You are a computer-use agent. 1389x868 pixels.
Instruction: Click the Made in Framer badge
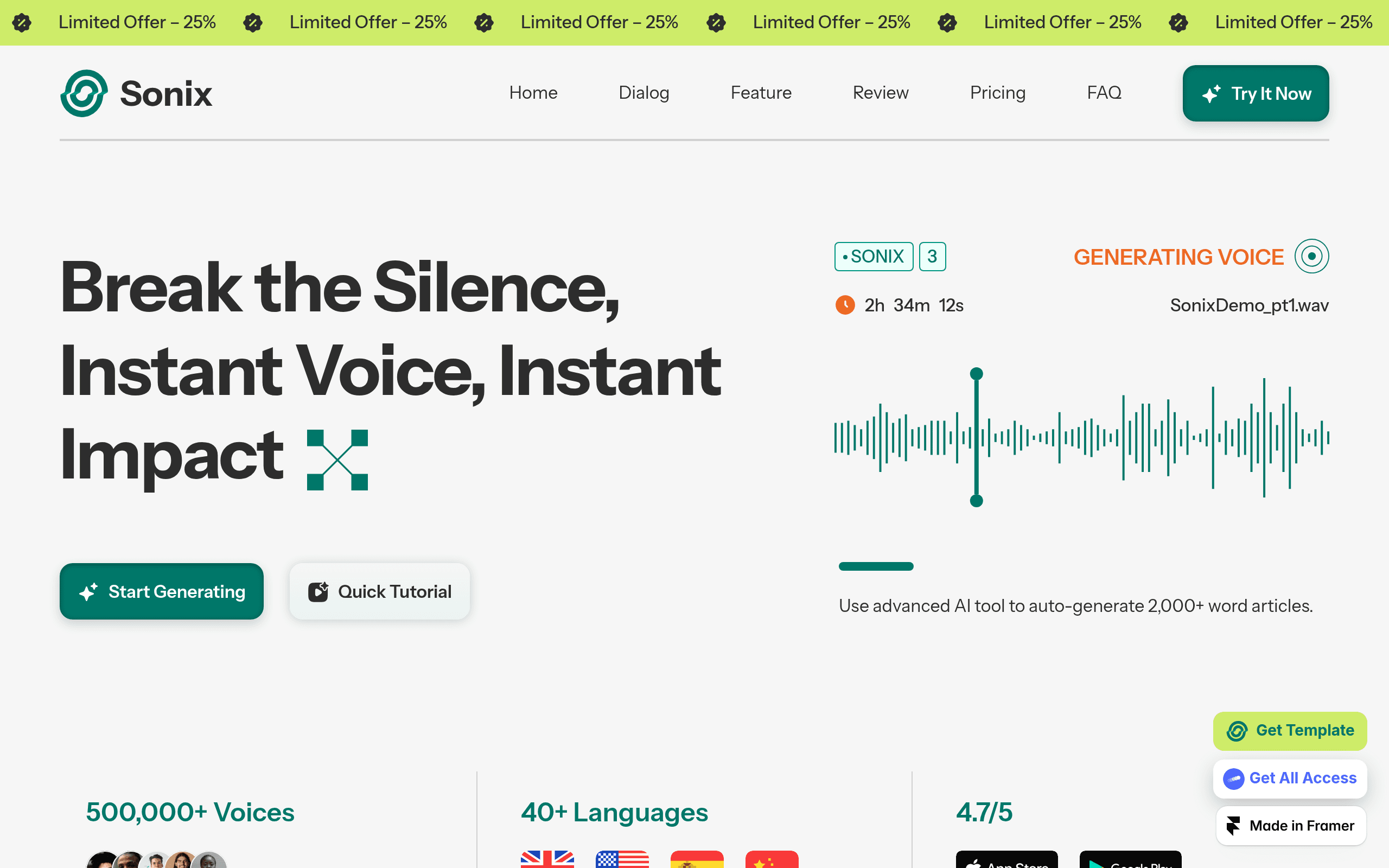[1291, 826]
